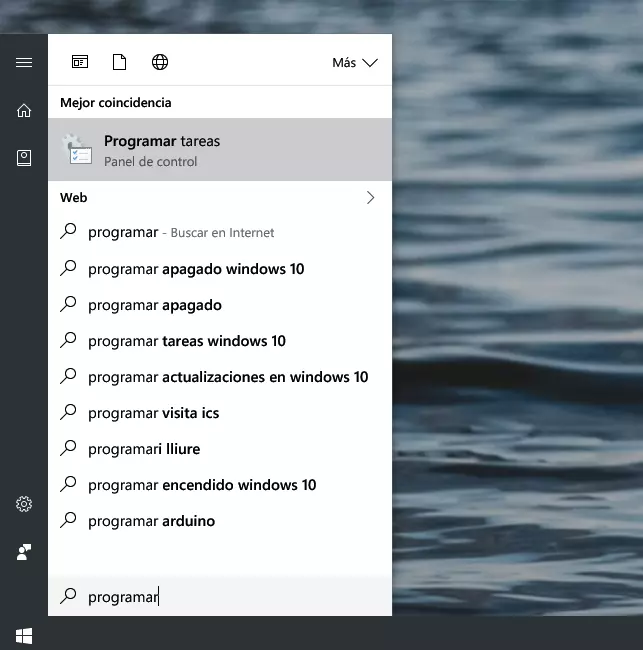This screenshot has width=643, height=650.
Task: Choose 'programar encendido windows 10' suggestion
Action: pyautogui.click(x=202, y=485)
